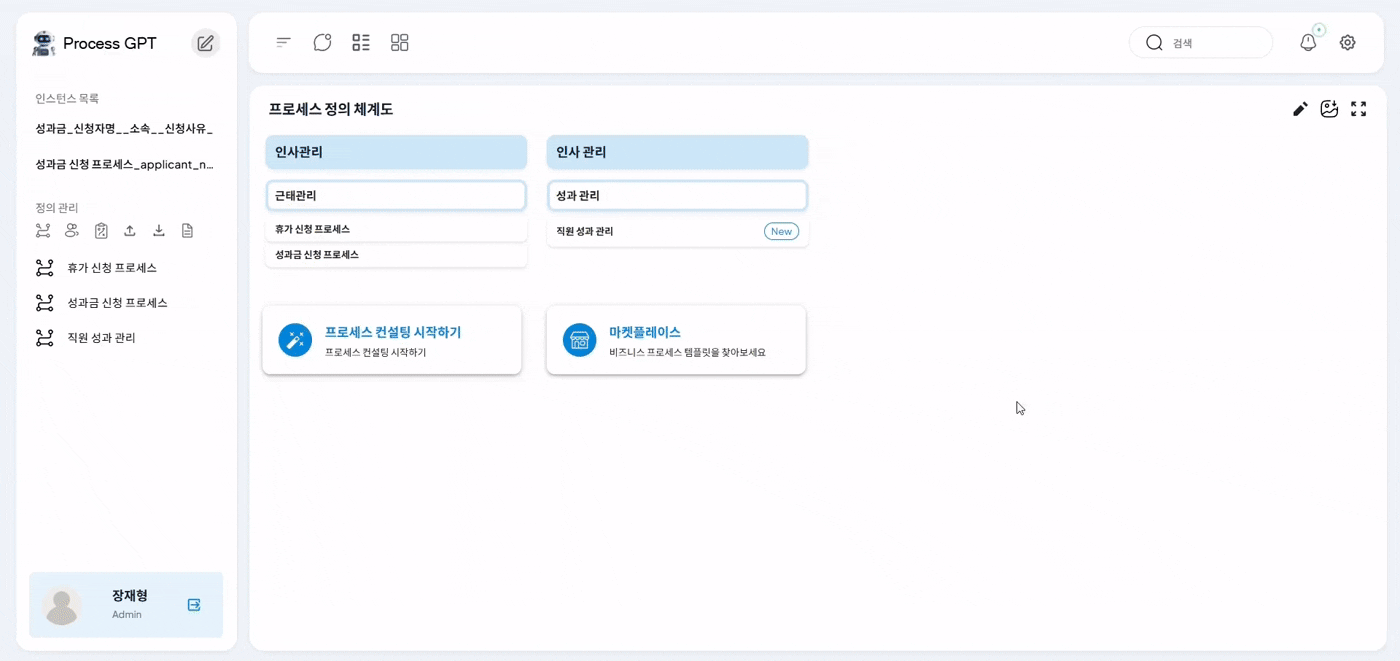Select 직원 성과 관리 in the sidebar list
This screenshot has width=1400, height=661.
[101, 338]
